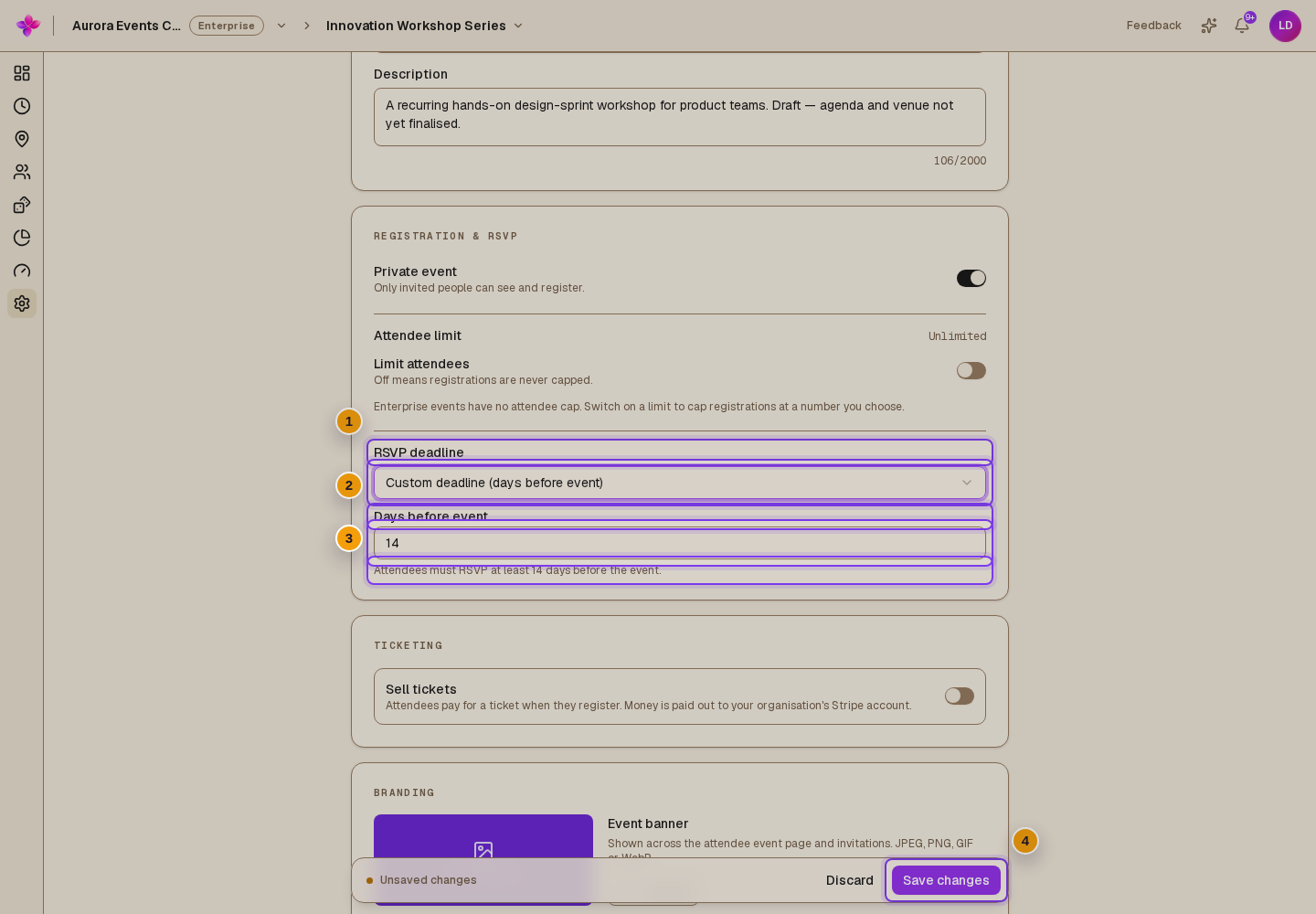Screen dimensions: 1316x914
Task: Click the purple event banner thumbnail
Action: click(x=483, y=859)
